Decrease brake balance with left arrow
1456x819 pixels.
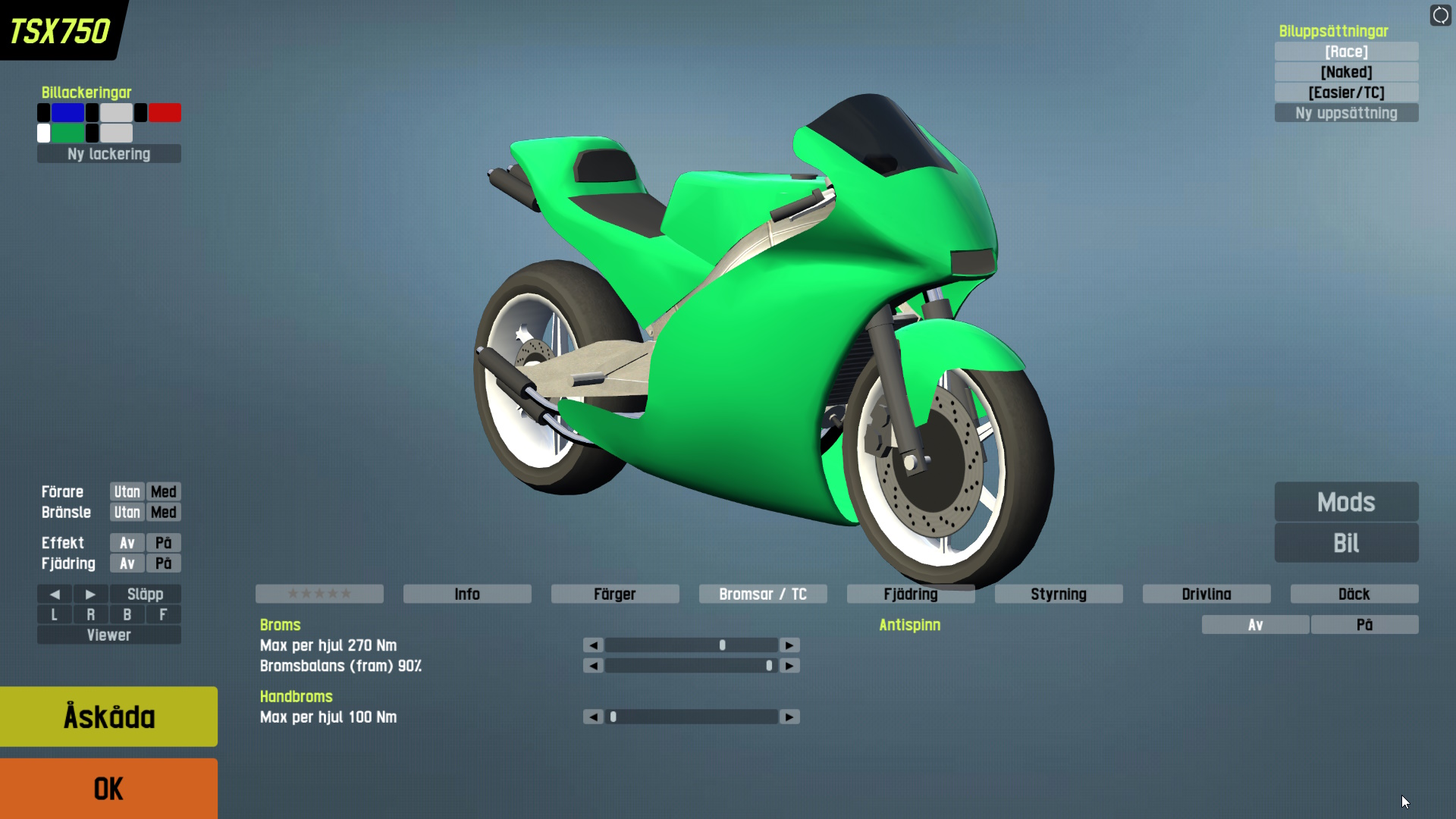click(593, 666)
